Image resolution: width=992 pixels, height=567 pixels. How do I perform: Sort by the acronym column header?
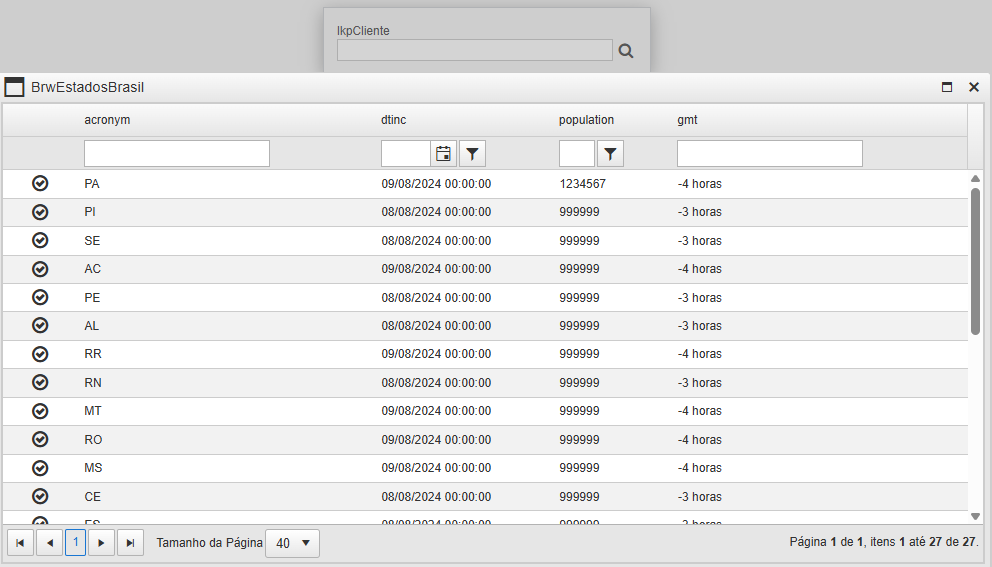coord(107,120)
